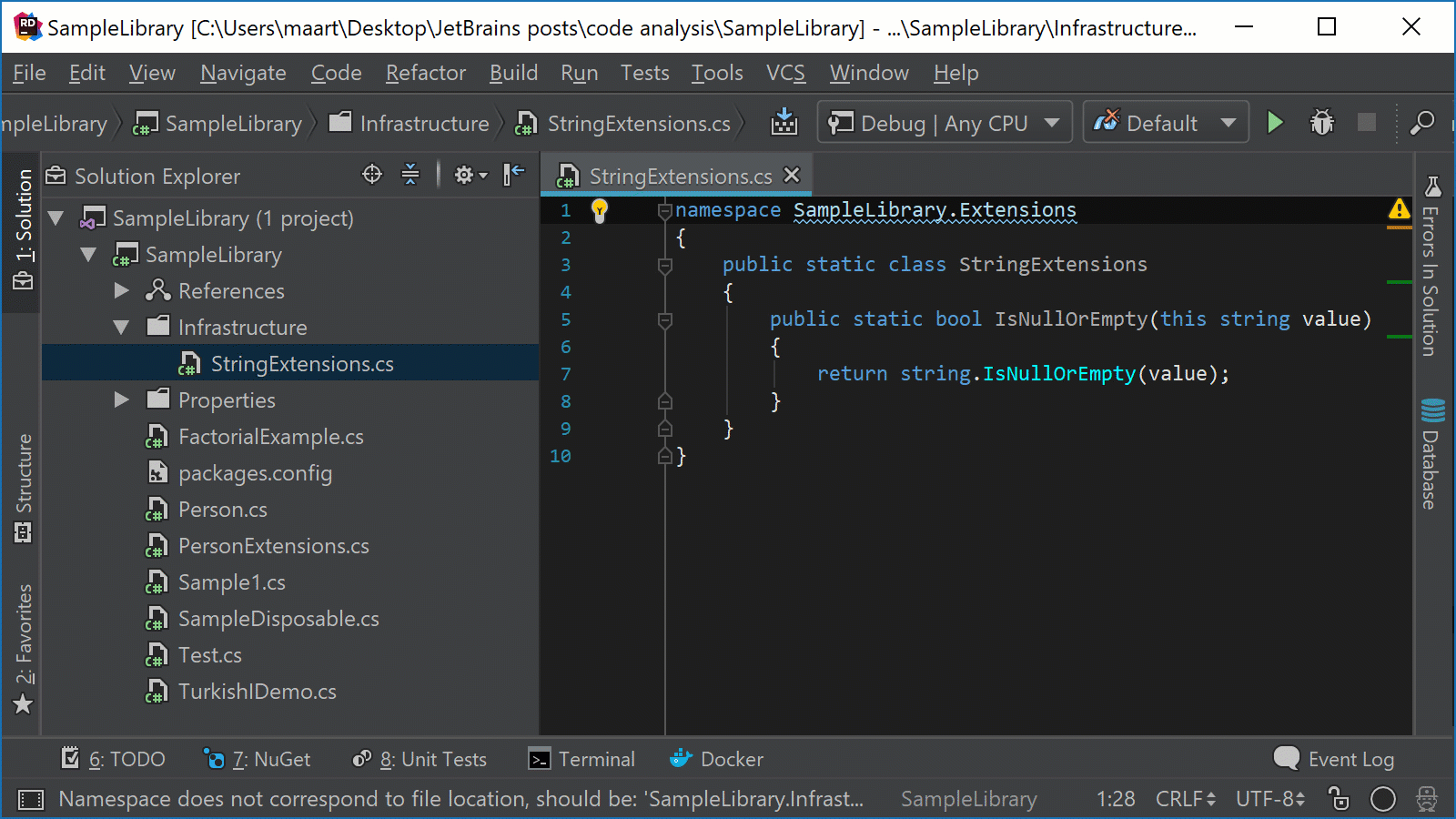The width and height of the screenshot is (1456, 819).
Task: Open the Debug | Any CPU configuration dropdown
Action: pos(945,123)
